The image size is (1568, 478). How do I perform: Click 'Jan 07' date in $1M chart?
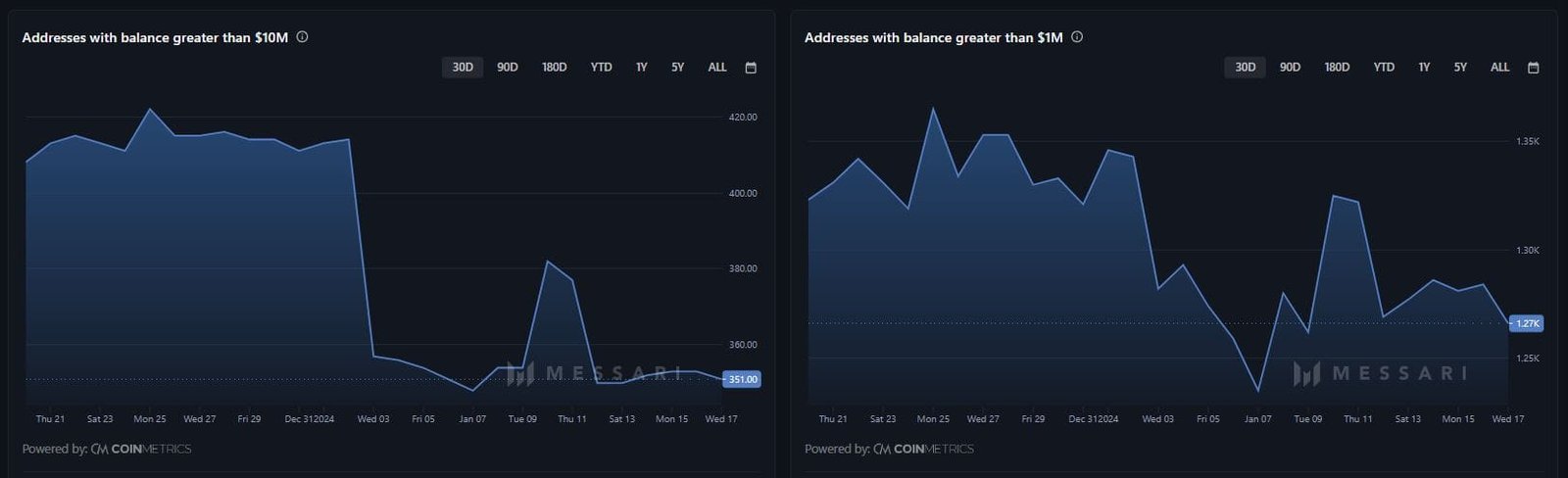(1258, 419)
